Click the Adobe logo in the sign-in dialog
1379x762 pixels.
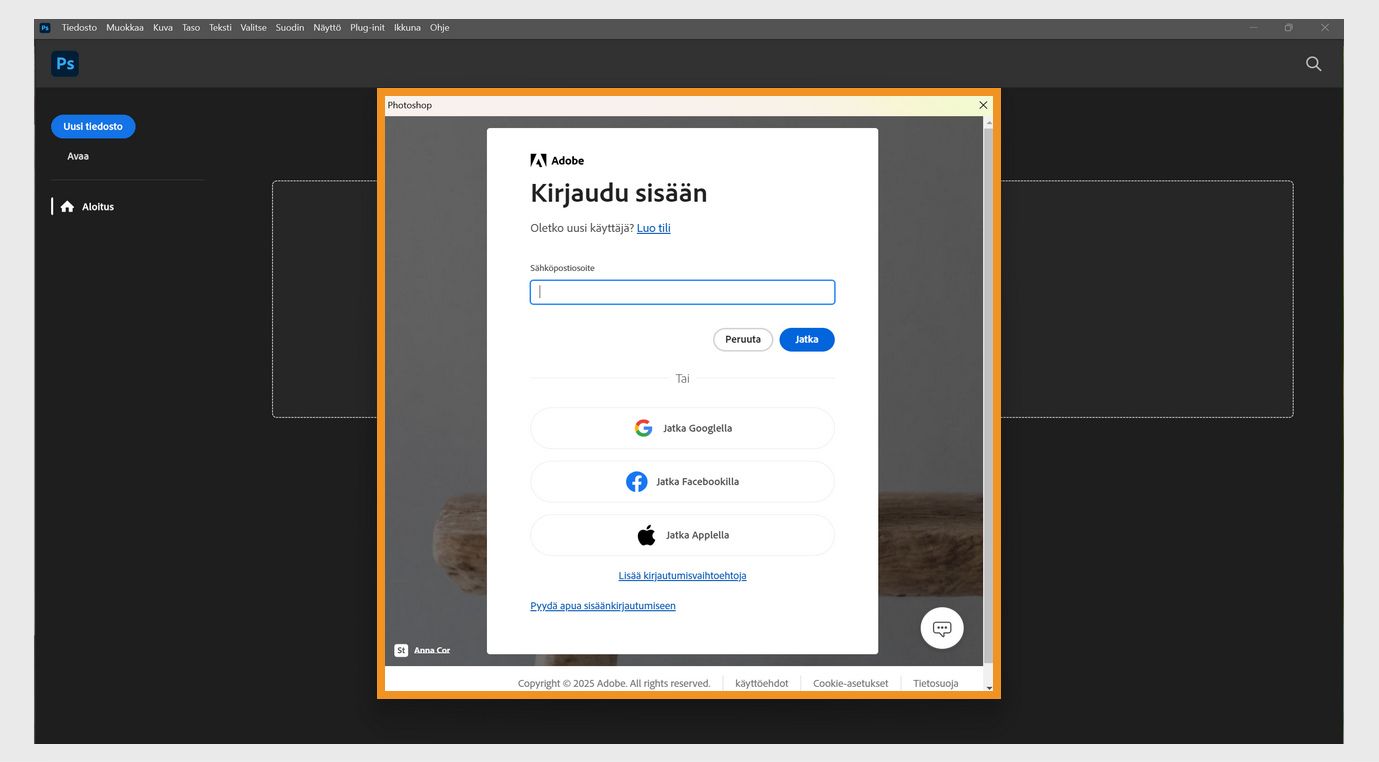[539, 159]
